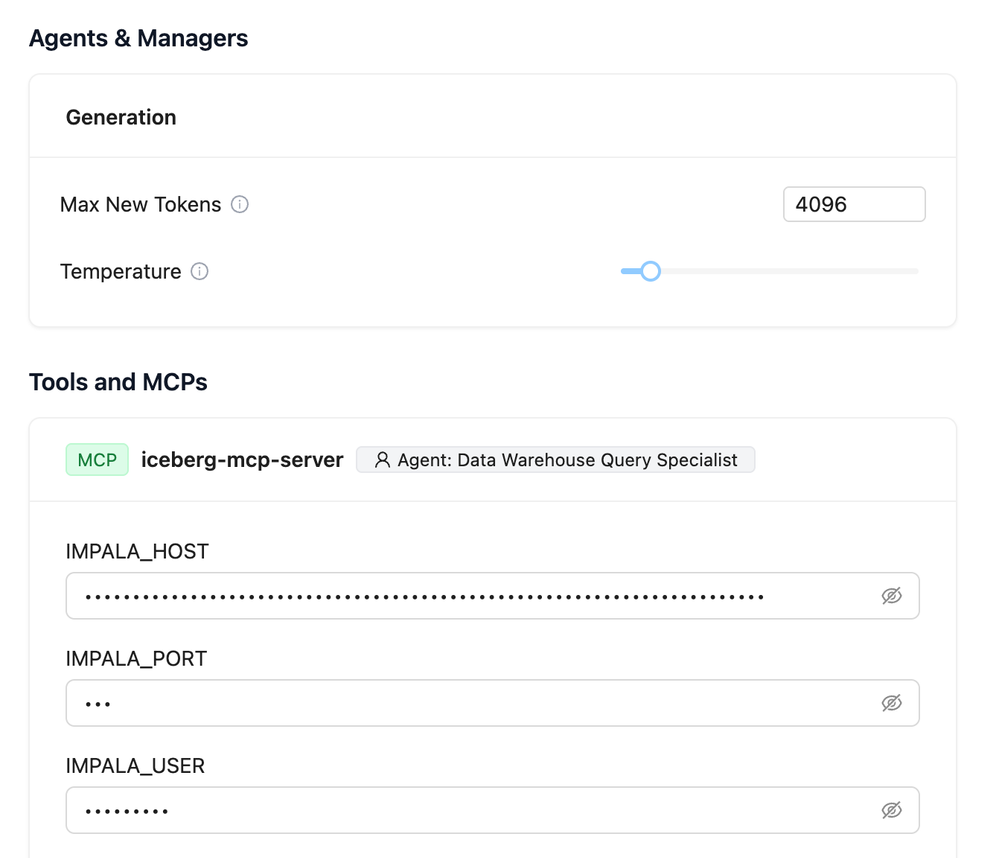This screenshot has height=858, width=999.
Task: Click the Generation section heading
Action: (x=121, y=117)
